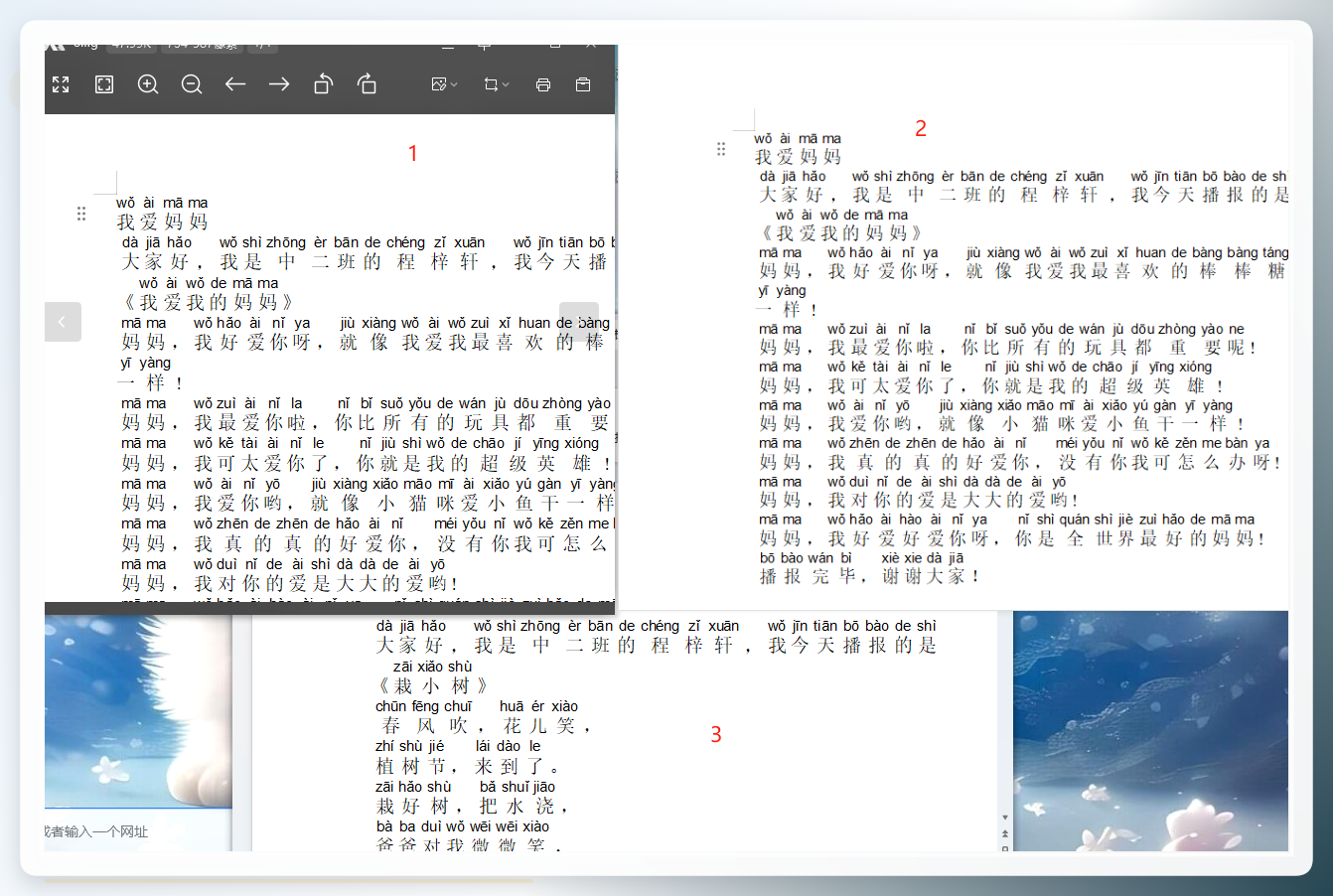Viewport: 1333px width, 896px height.
Task: Click the line 播报完毕，谢谢大家！
Action: point(869,576)
